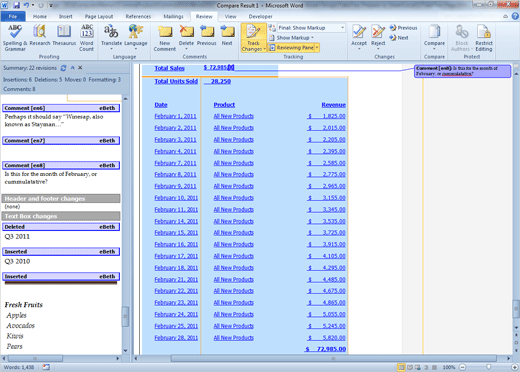Click the proofing errors status icon

click(x=46, y=367)
